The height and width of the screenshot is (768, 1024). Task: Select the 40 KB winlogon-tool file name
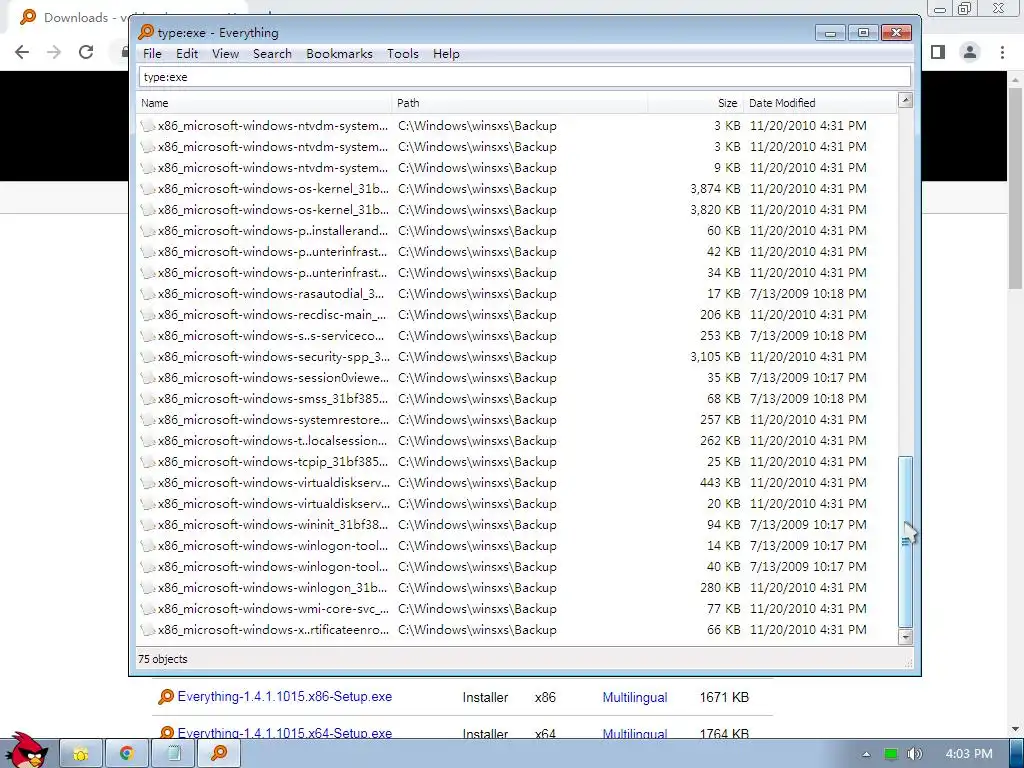(273, 567)
